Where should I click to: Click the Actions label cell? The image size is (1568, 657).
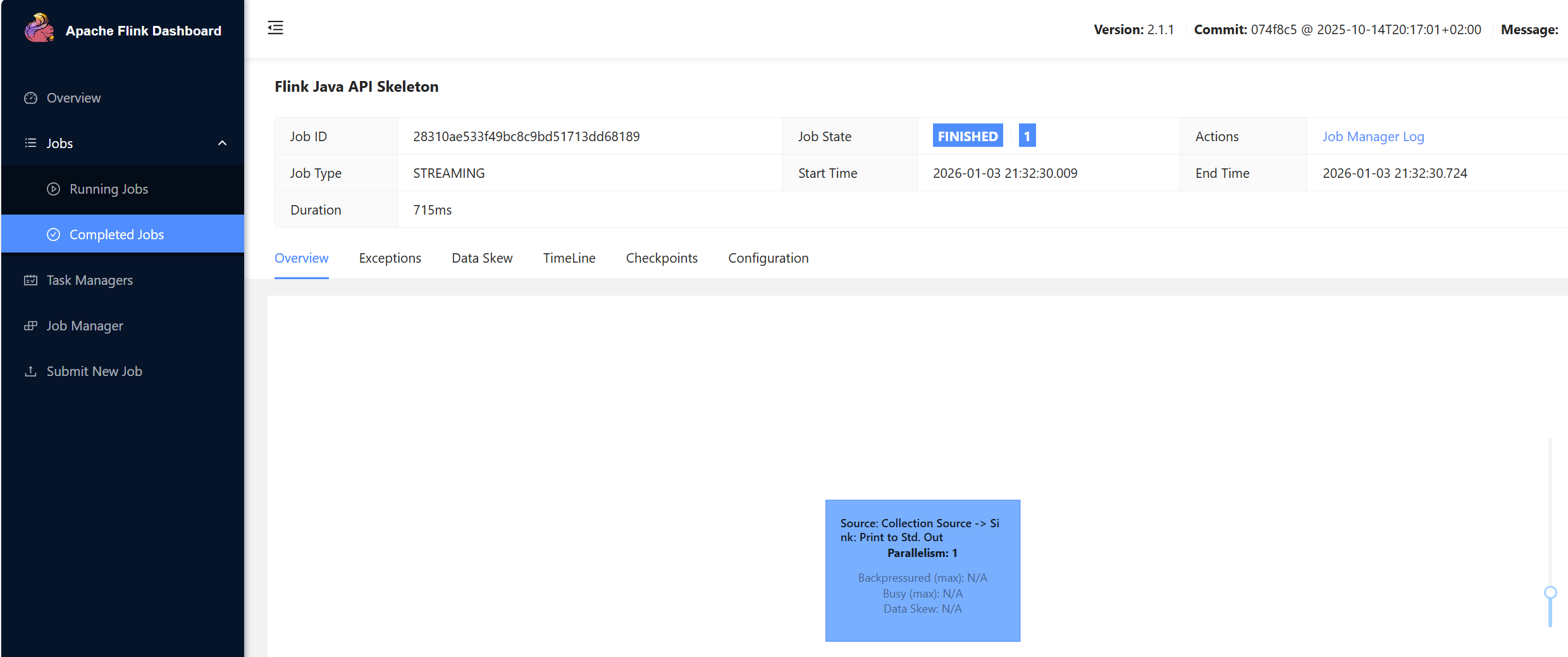1243,136
